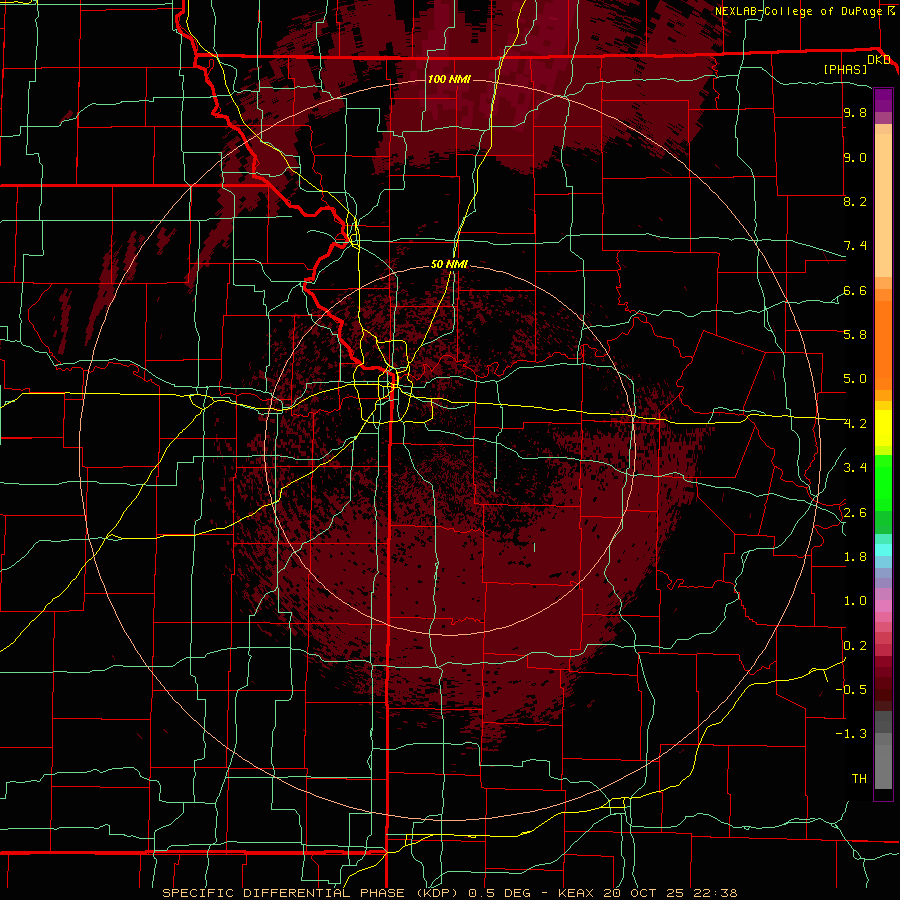Click the 0.2 value on the color scale
Image resolution: width=900 pixels, height=900 pixels.
[855, 646]
